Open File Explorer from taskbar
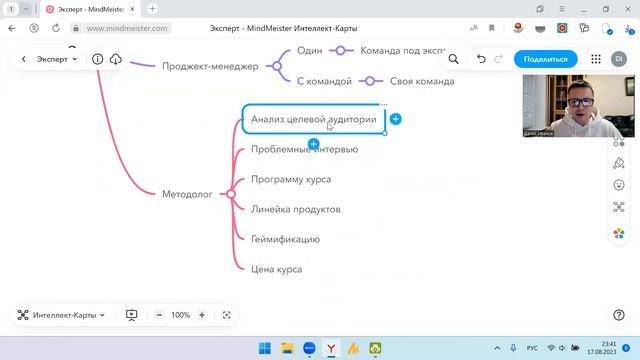This screenshot has height=360, width=640. 287,348
